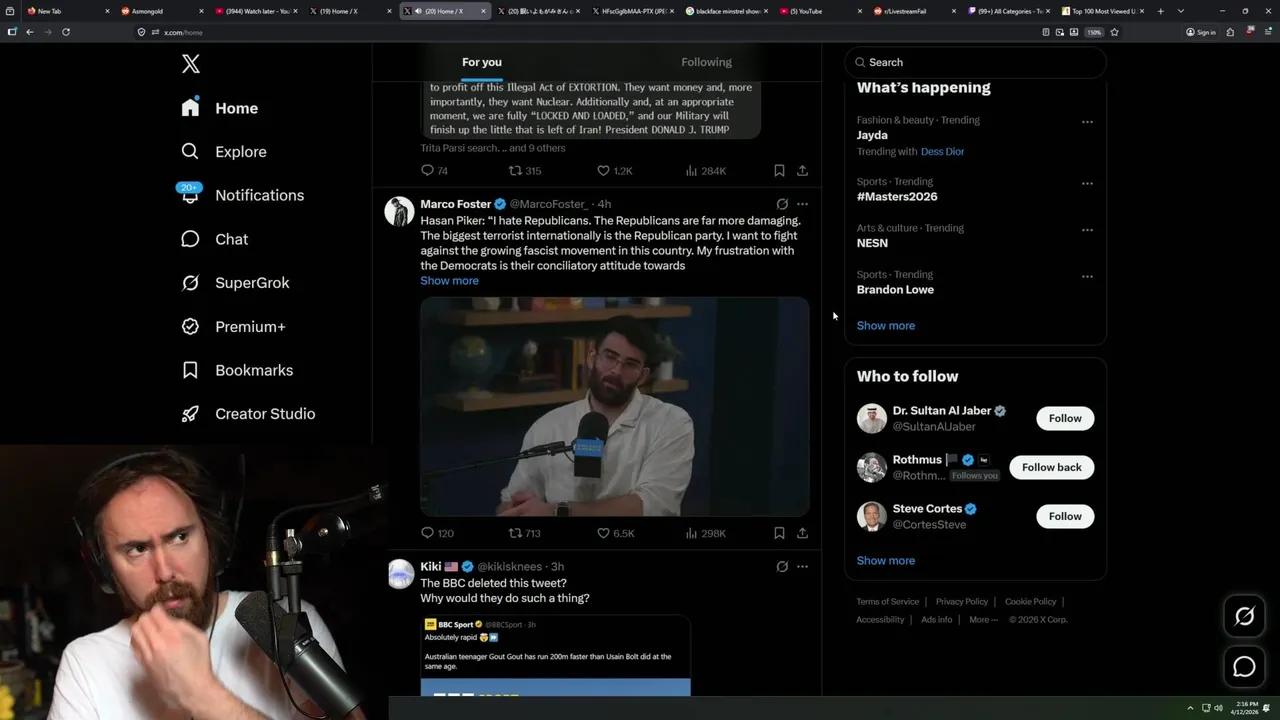Open Terms of Service link
The image size is (1280, 720).
[887, 602]
